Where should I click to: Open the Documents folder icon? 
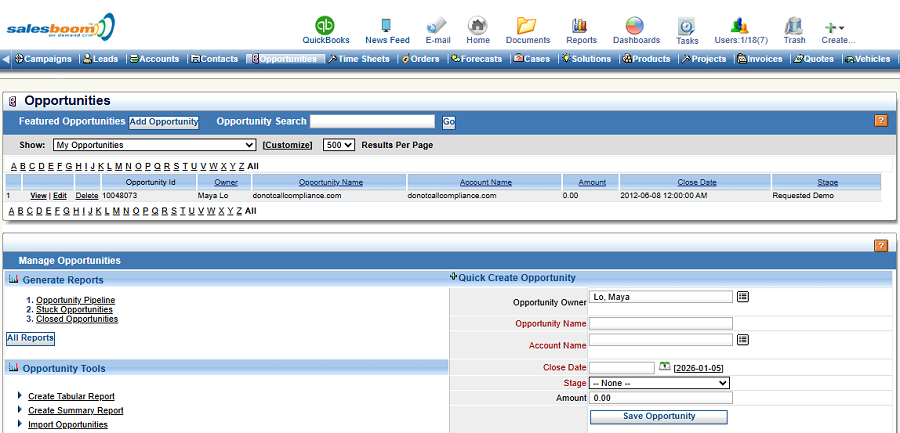(527, 26)
